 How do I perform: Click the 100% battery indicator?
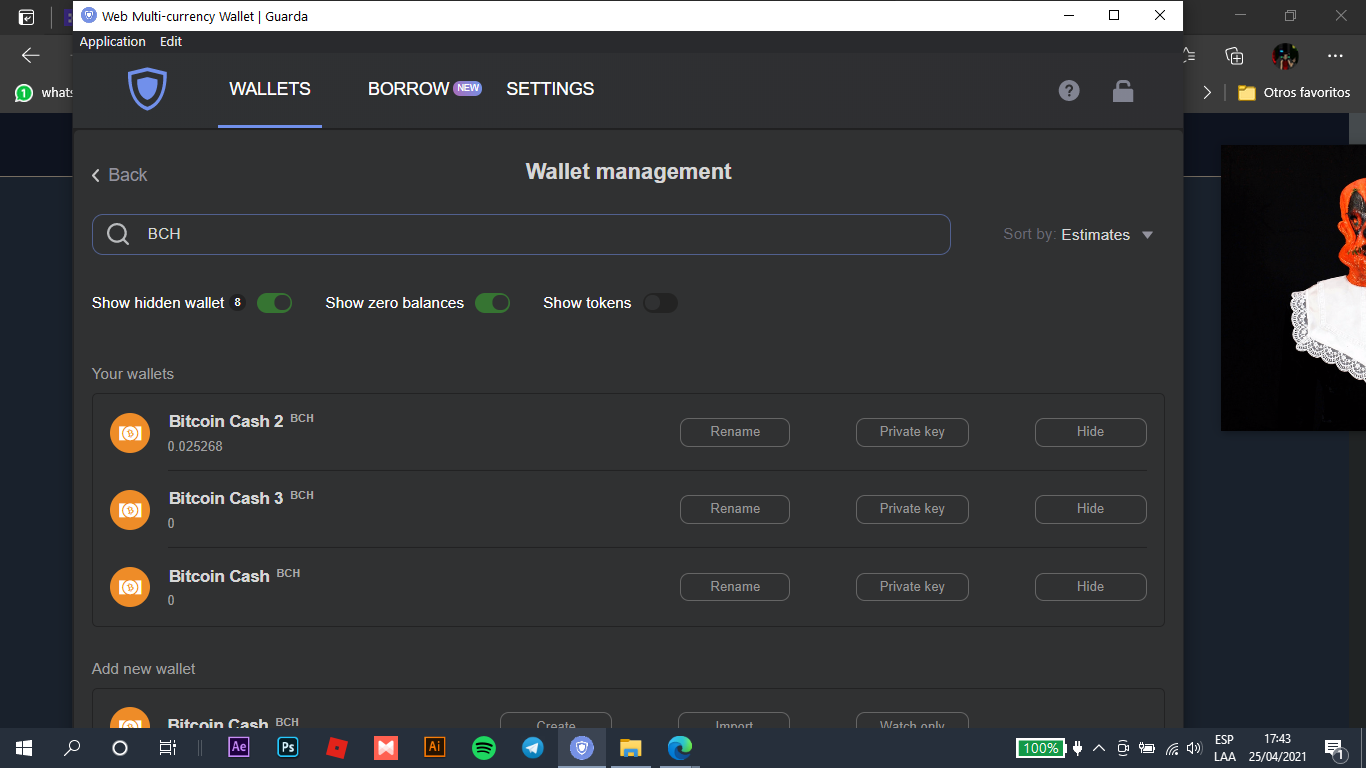[1041, 748]
